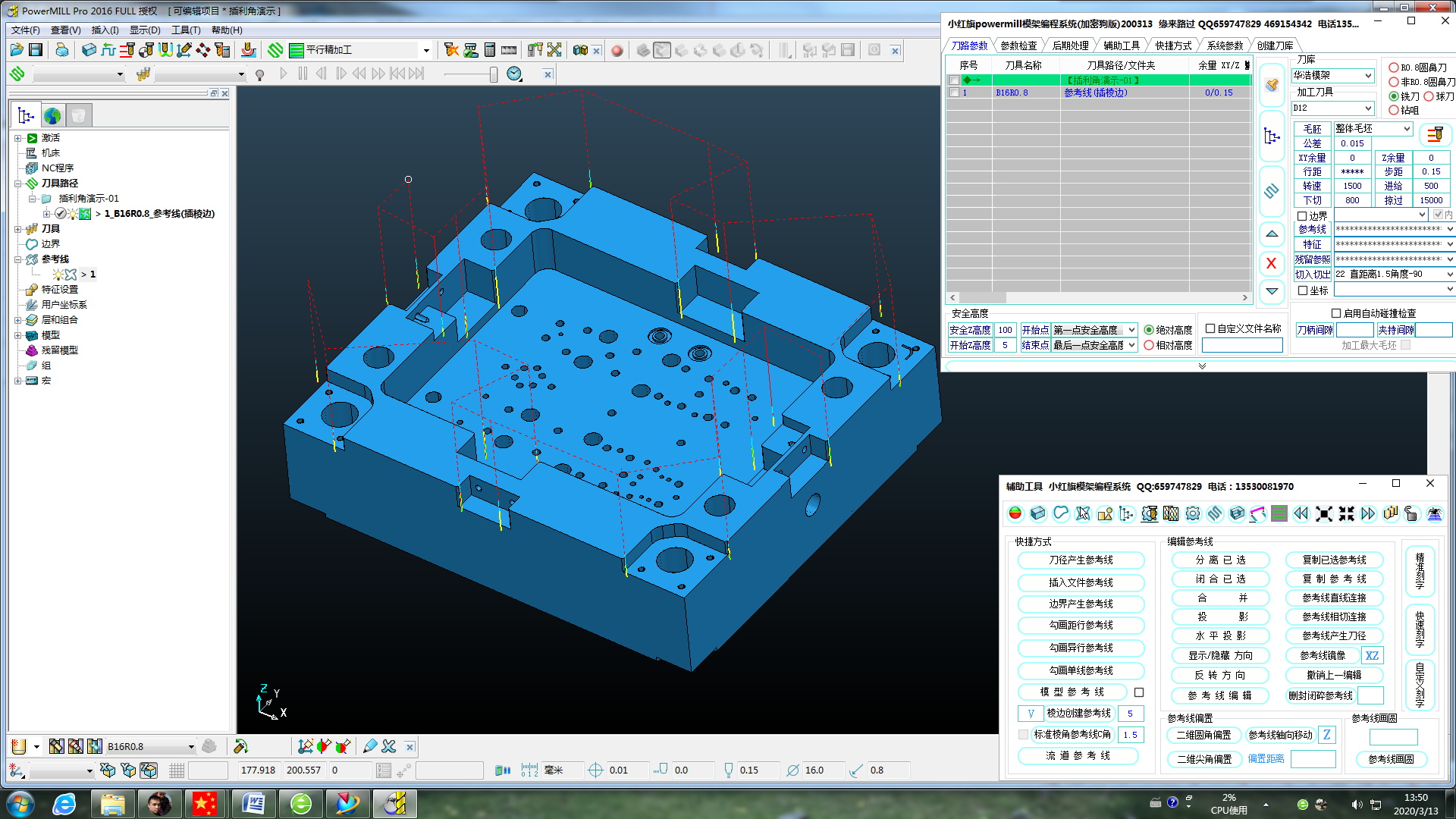Expand the 刀具 tree node
This screenshot has height=819, width=1456.
pos(17,229)
